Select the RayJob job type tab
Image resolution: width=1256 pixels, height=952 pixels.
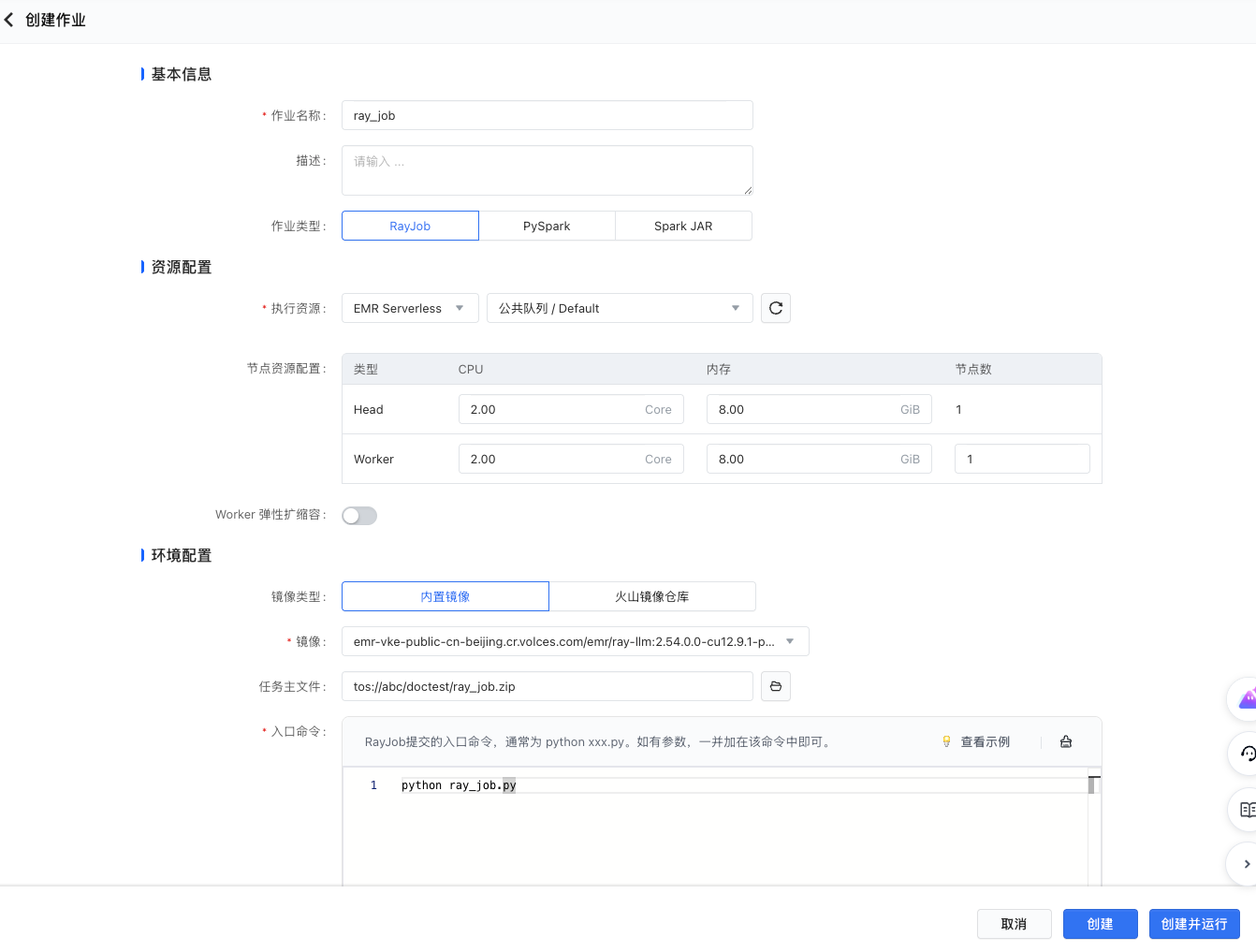410,226
